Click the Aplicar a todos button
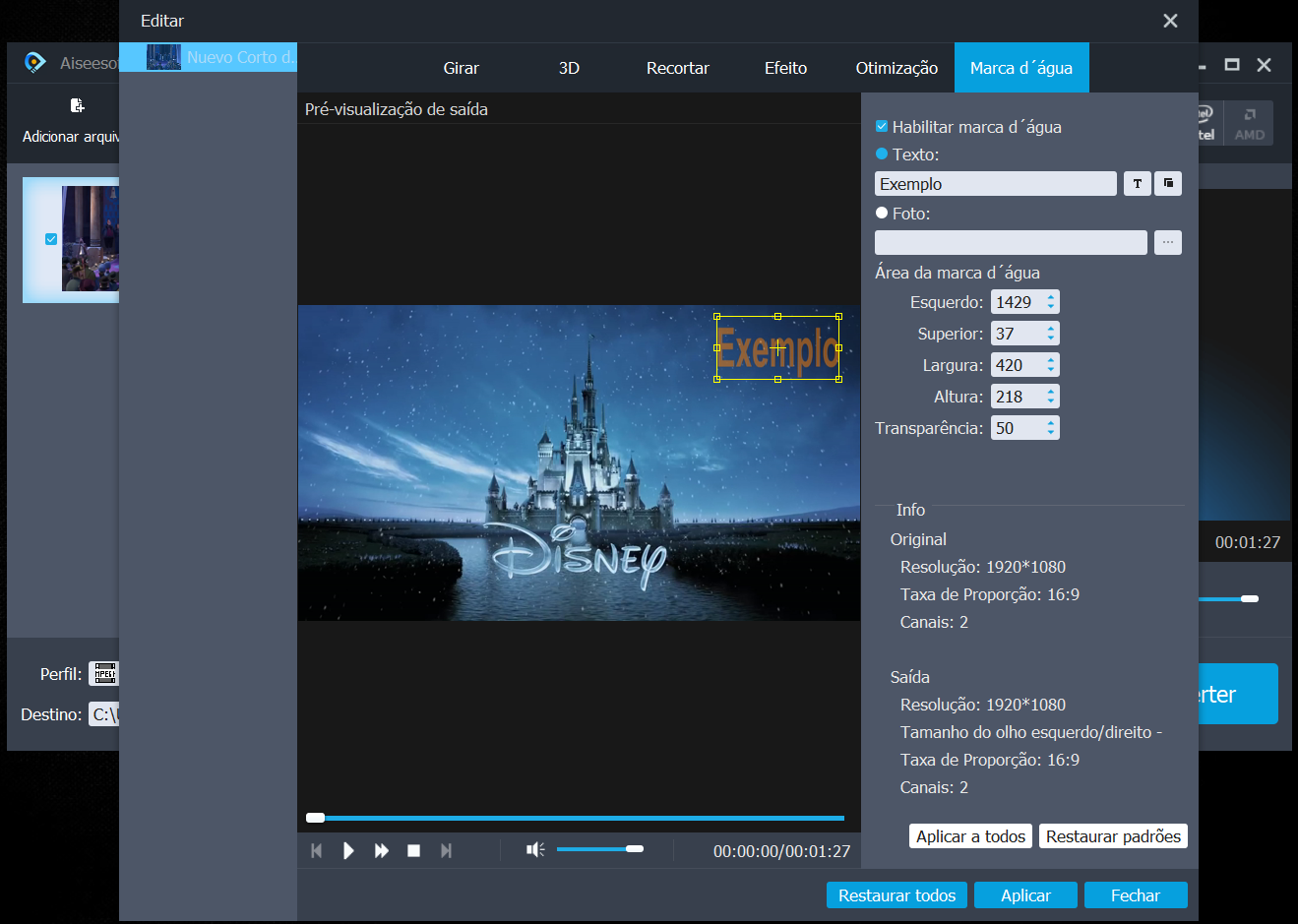The width and height of the screenshot is (1298, 924). (x=970, y=836)
